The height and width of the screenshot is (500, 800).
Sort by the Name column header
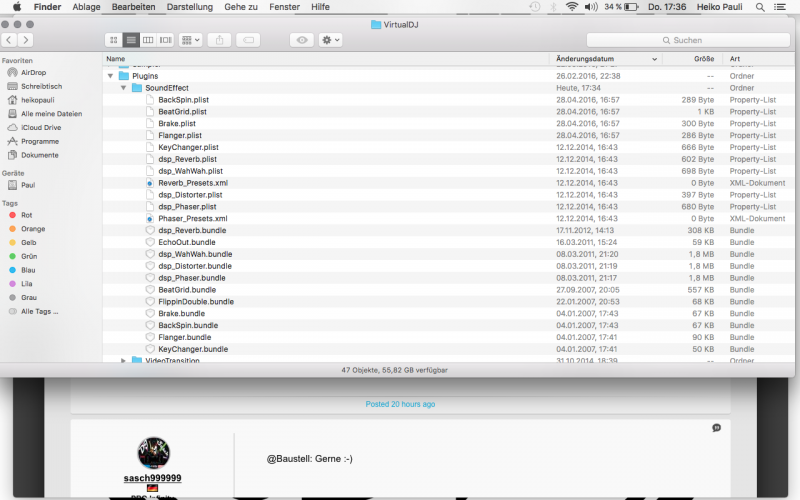tap(326, 59)
